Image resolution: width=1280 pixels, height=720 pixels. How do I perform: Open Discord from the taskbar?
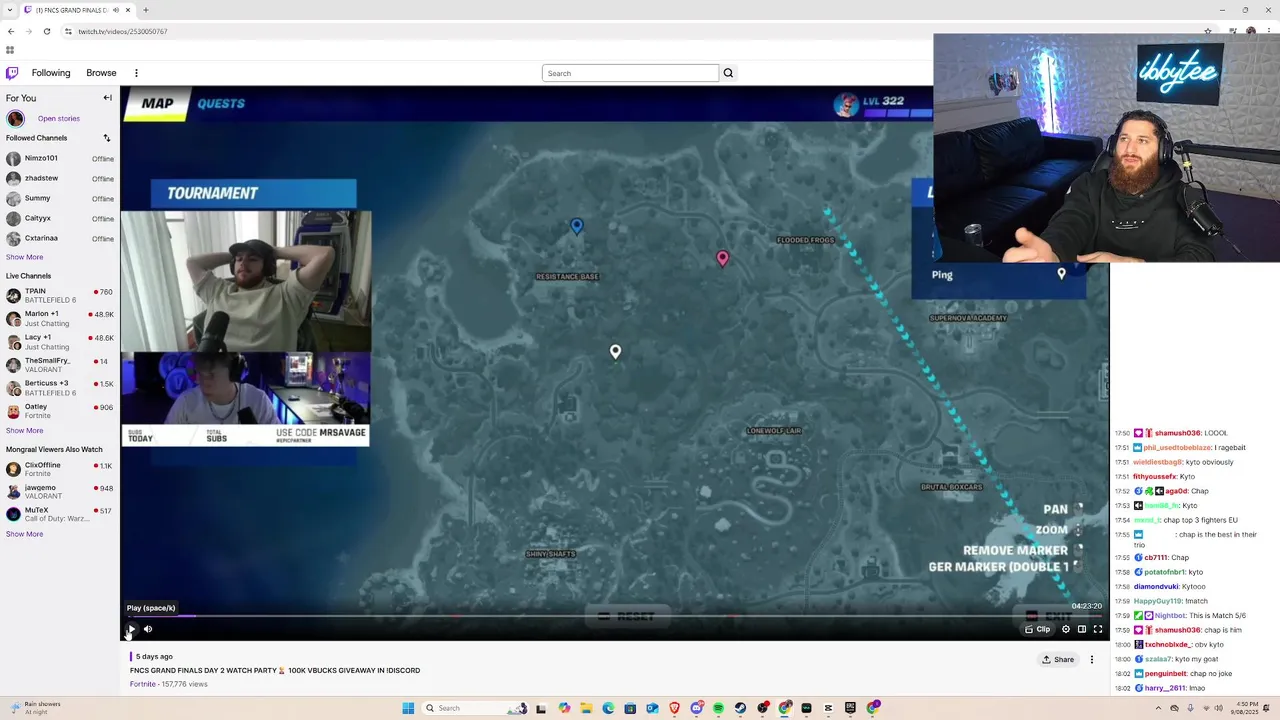(696, 708)
